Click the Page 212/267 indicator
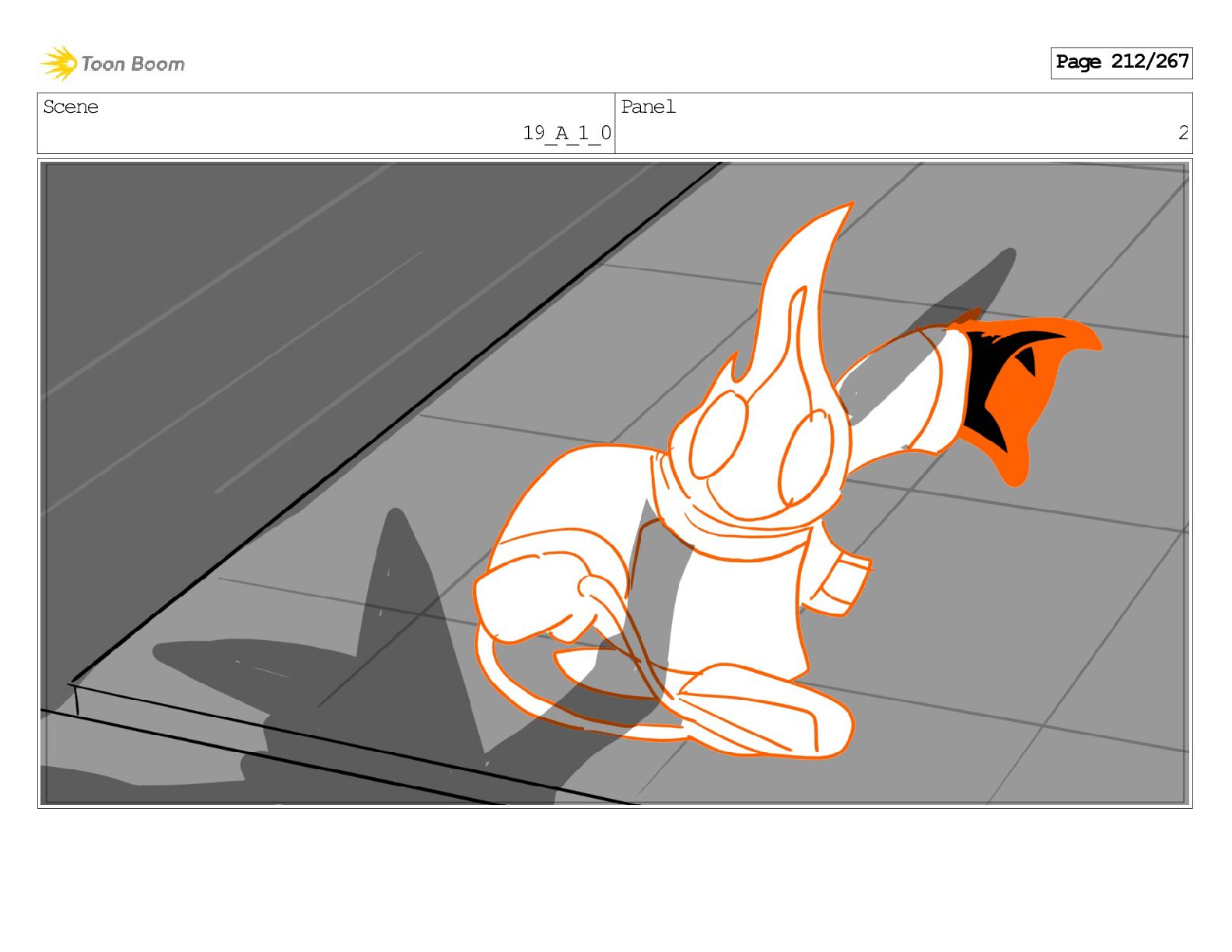This screenshot has height=952, width=1232. pos(1122,62)
